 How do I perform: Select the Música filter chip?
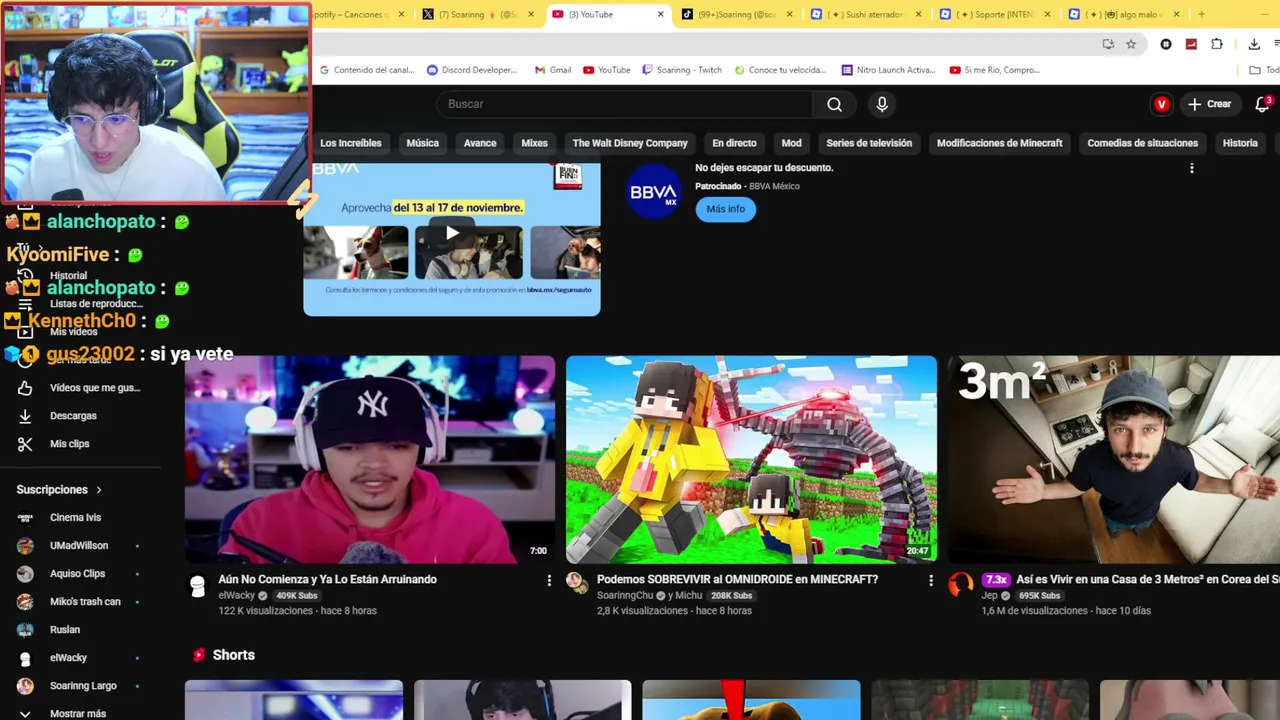[422, 143]
